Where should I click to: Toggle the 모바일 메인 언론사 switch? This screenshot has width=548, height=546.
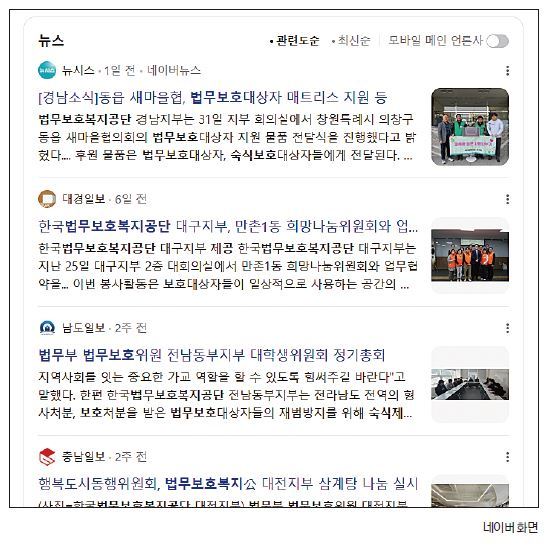point(497,41)
